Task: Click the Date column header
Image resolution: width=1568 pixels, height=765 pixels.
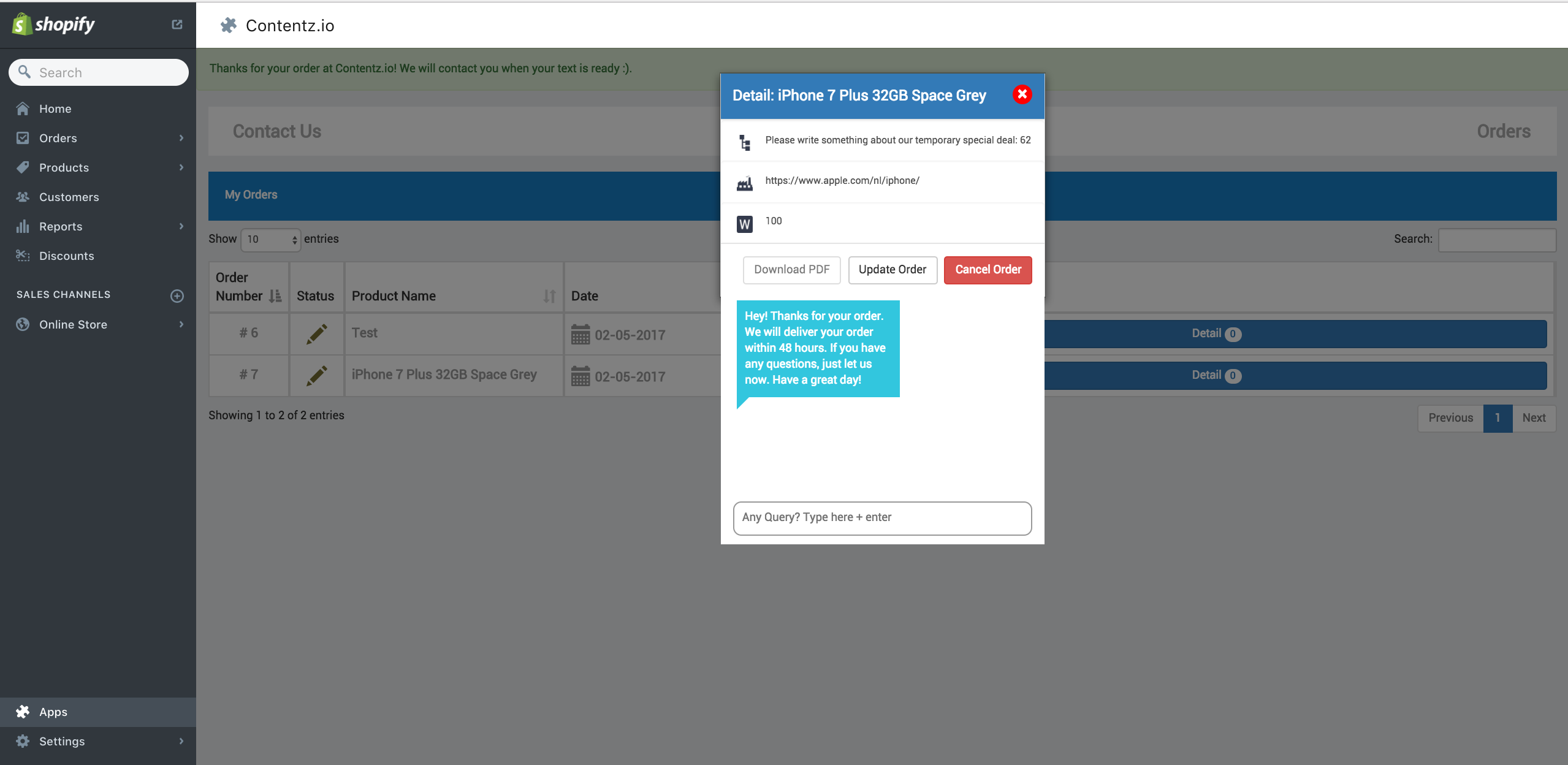Action: click(584, 296)
